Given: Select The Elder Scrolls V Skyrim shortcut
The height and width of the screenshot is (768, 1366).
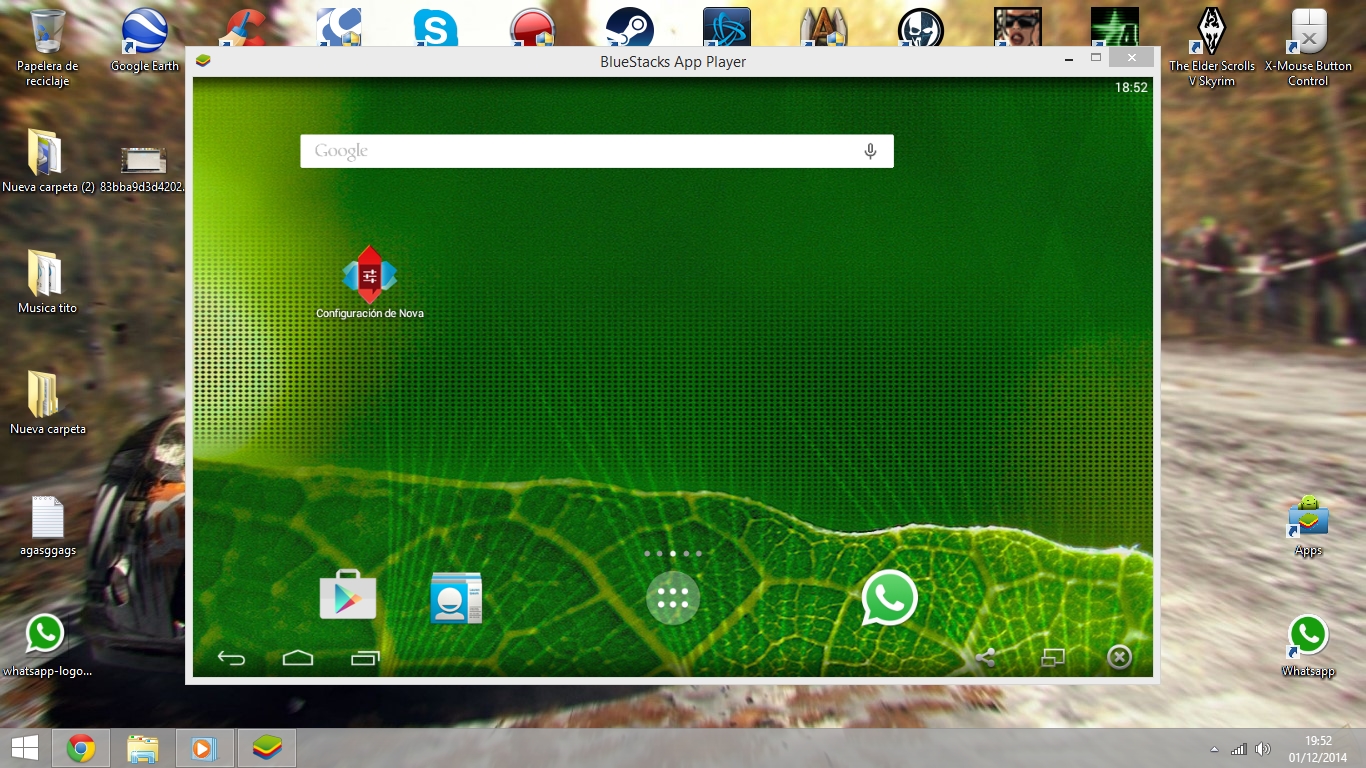Looking at the screenshot, I should coord(1212,48).
